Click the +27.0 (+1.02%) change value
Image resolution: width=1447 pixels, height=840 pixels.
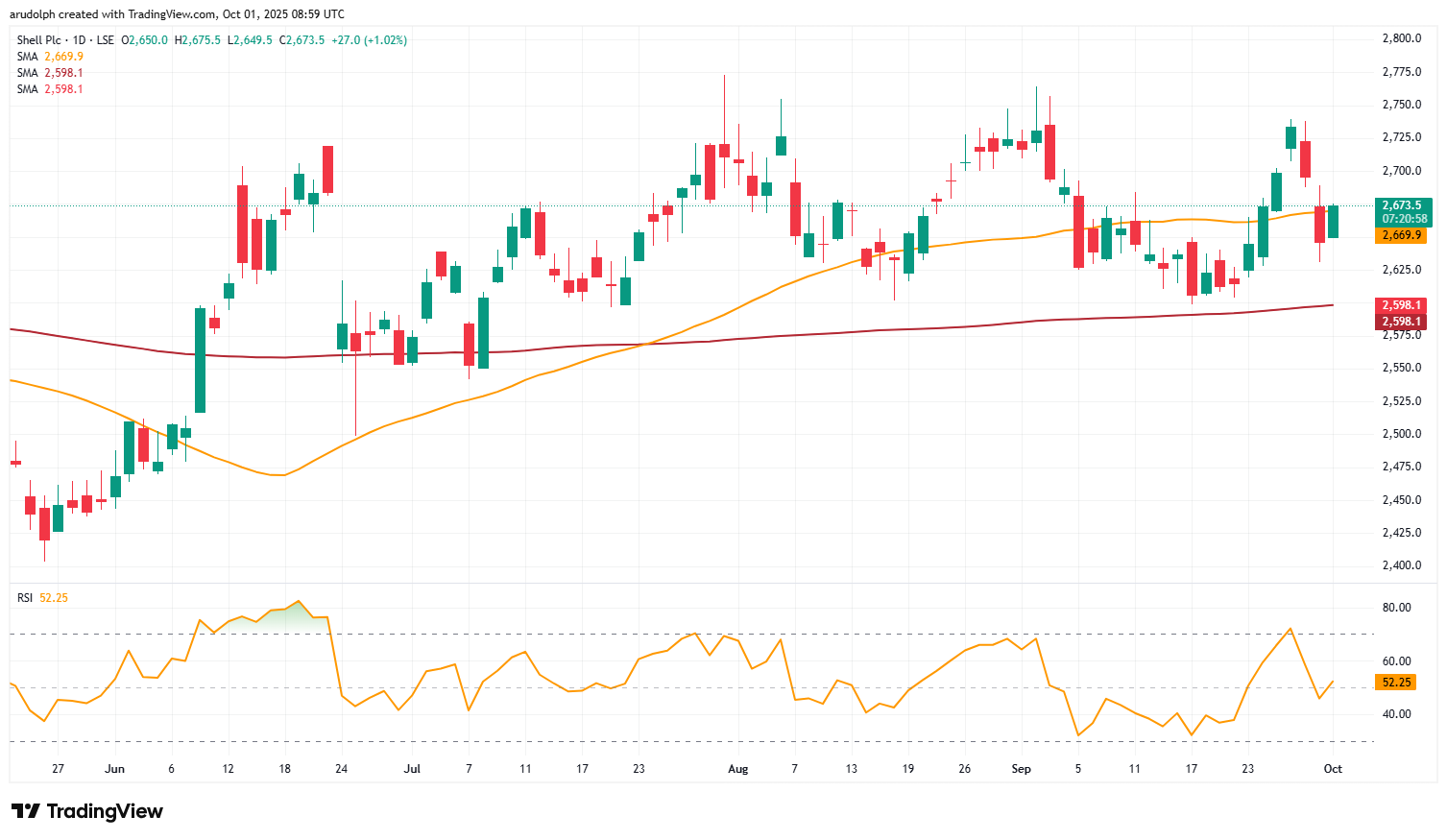coord(369,40)
